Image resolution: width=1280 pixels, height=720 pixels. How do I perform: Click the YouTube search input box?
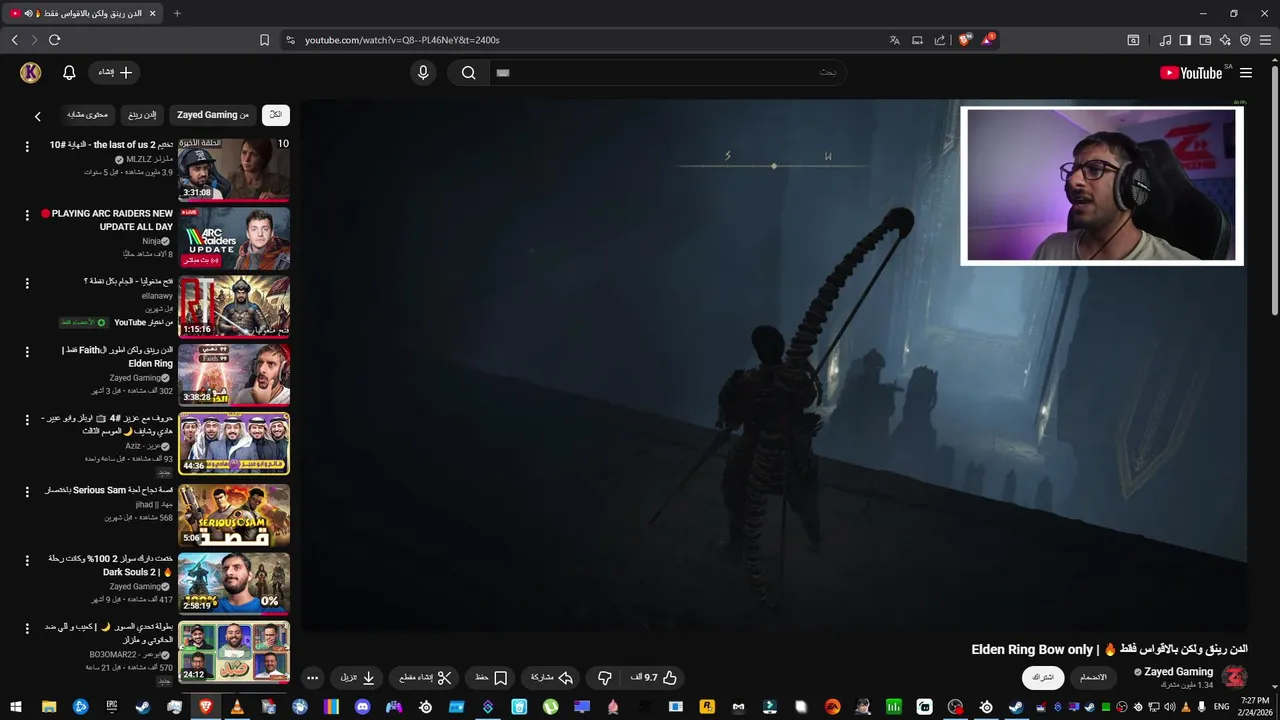(x=667, y=72)
